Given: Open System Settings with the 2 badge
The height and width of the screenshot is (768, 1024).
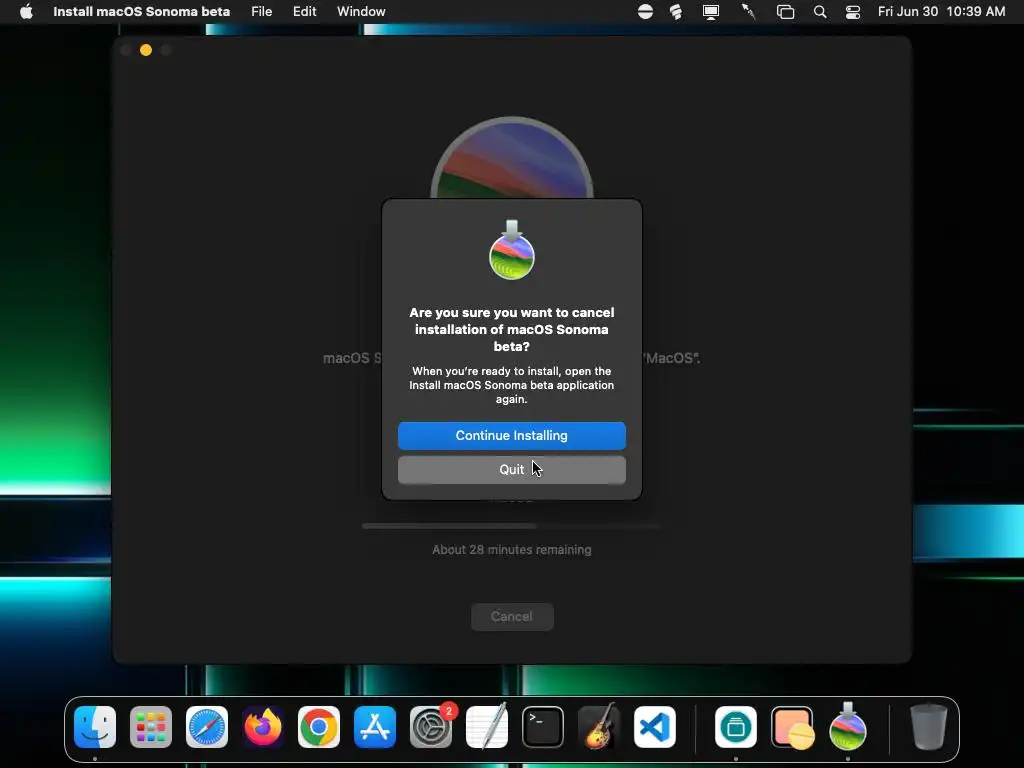Looking at the screenshot, I should [x=431, y=727].
